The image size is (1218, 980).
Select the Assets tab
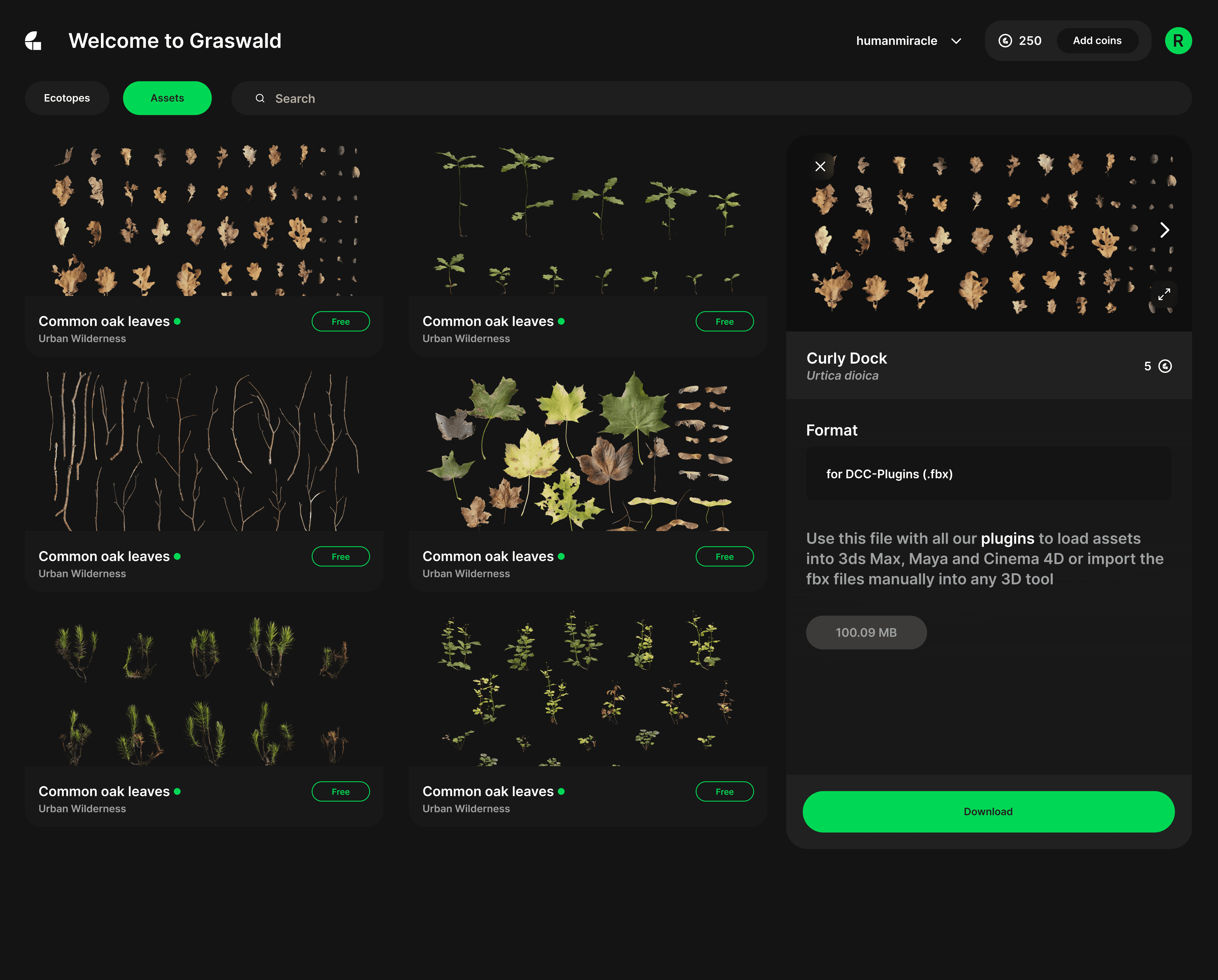167,98
